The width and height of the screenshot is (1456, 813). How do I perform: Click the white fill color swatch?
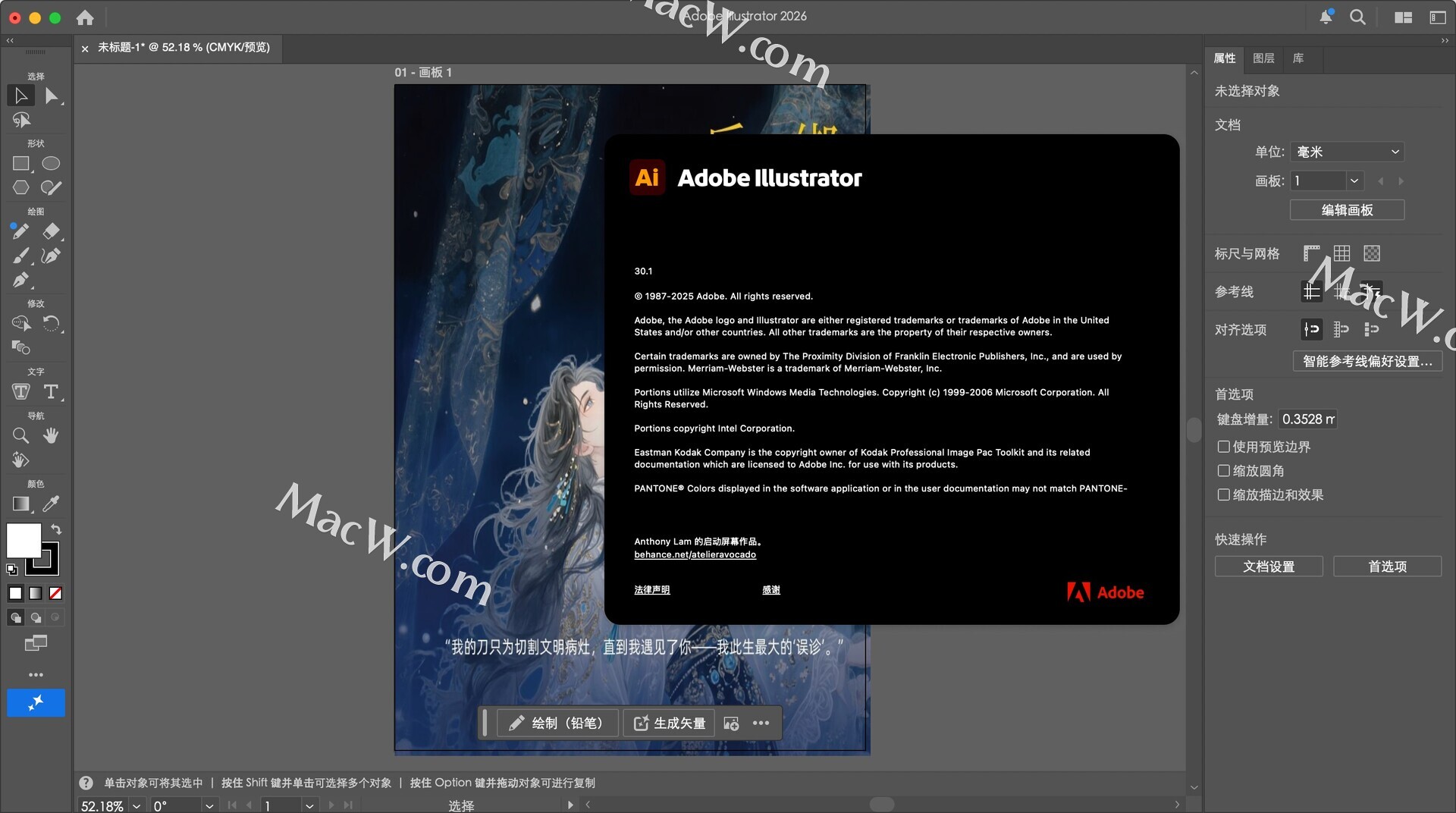pos(24,541)
